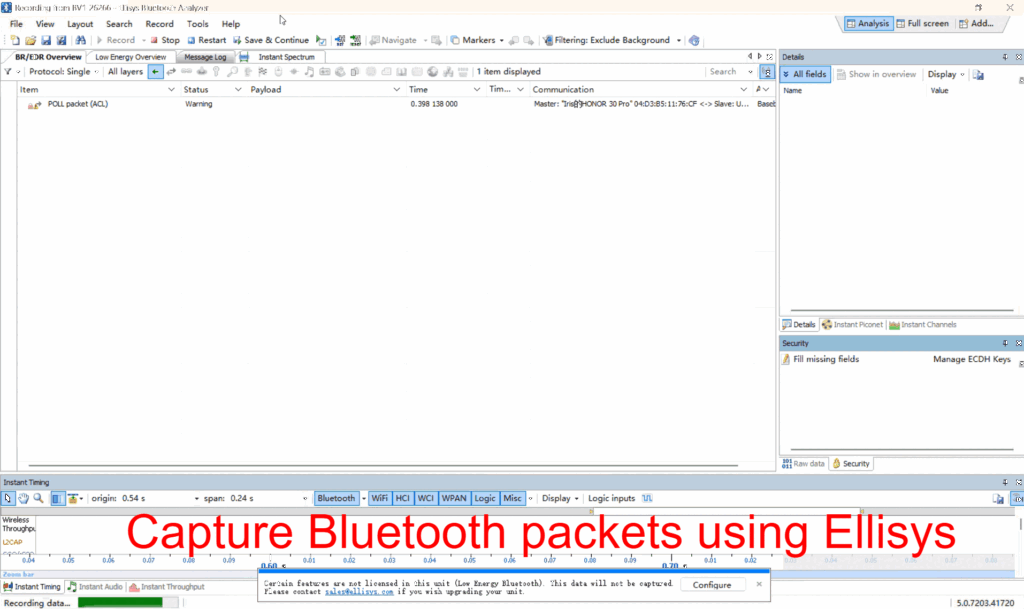Select the magnifier zoom tool in Instant Timing

click(38, 498)
